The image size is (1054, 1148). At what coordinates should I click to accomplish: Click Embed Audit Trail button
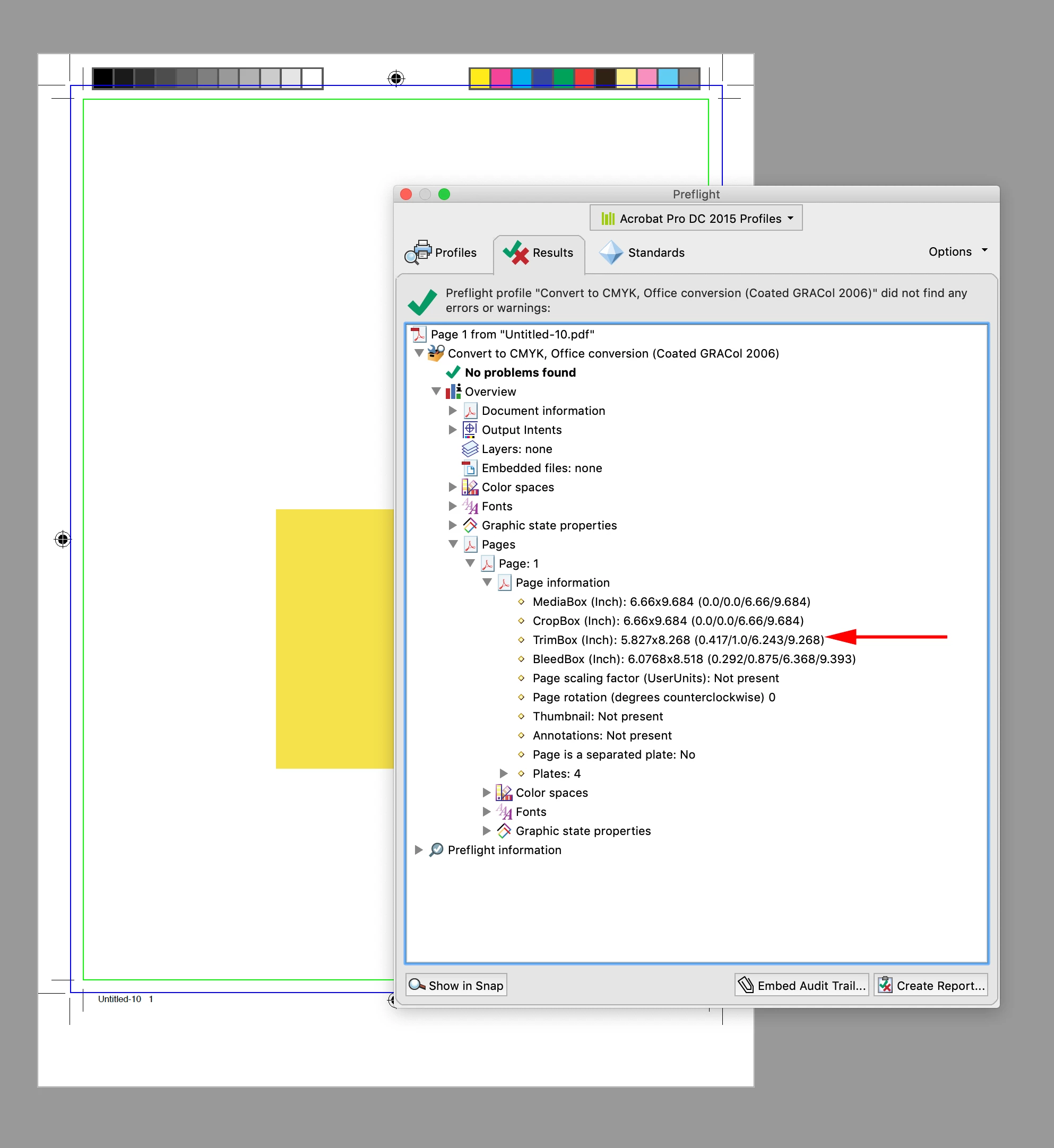pos(801,985)
